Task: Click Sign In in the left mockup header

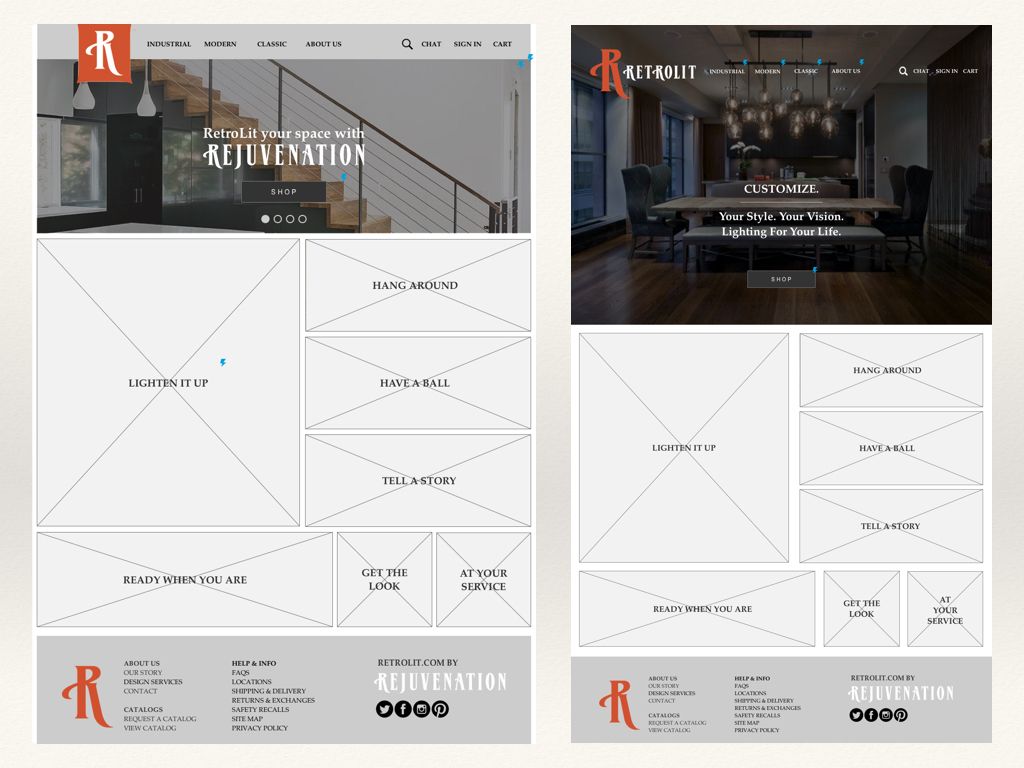Action: click(468, 44)
